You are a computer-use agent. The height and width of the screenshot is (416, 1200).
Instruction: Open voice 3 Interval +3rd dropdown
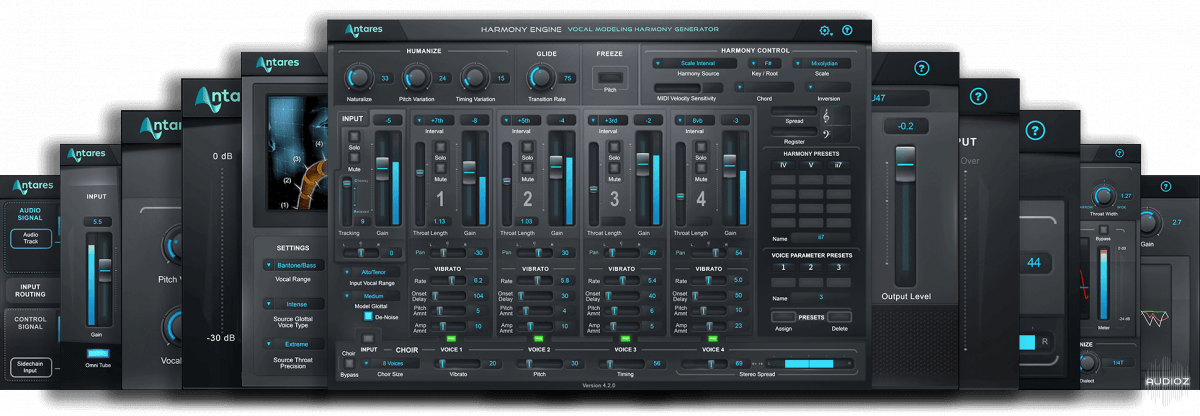pyautogui.click(x=610, y=119)
